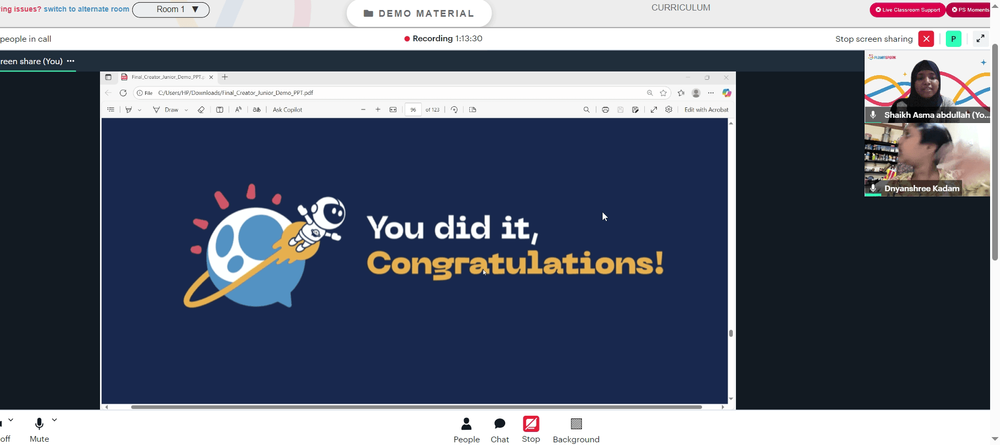Add page to favorites star

(663, 93)
